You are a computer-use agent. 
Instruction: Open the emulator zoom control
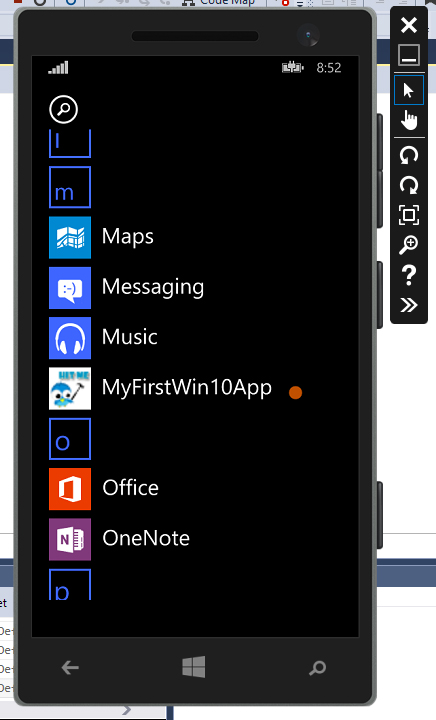[x=408, y=245]
